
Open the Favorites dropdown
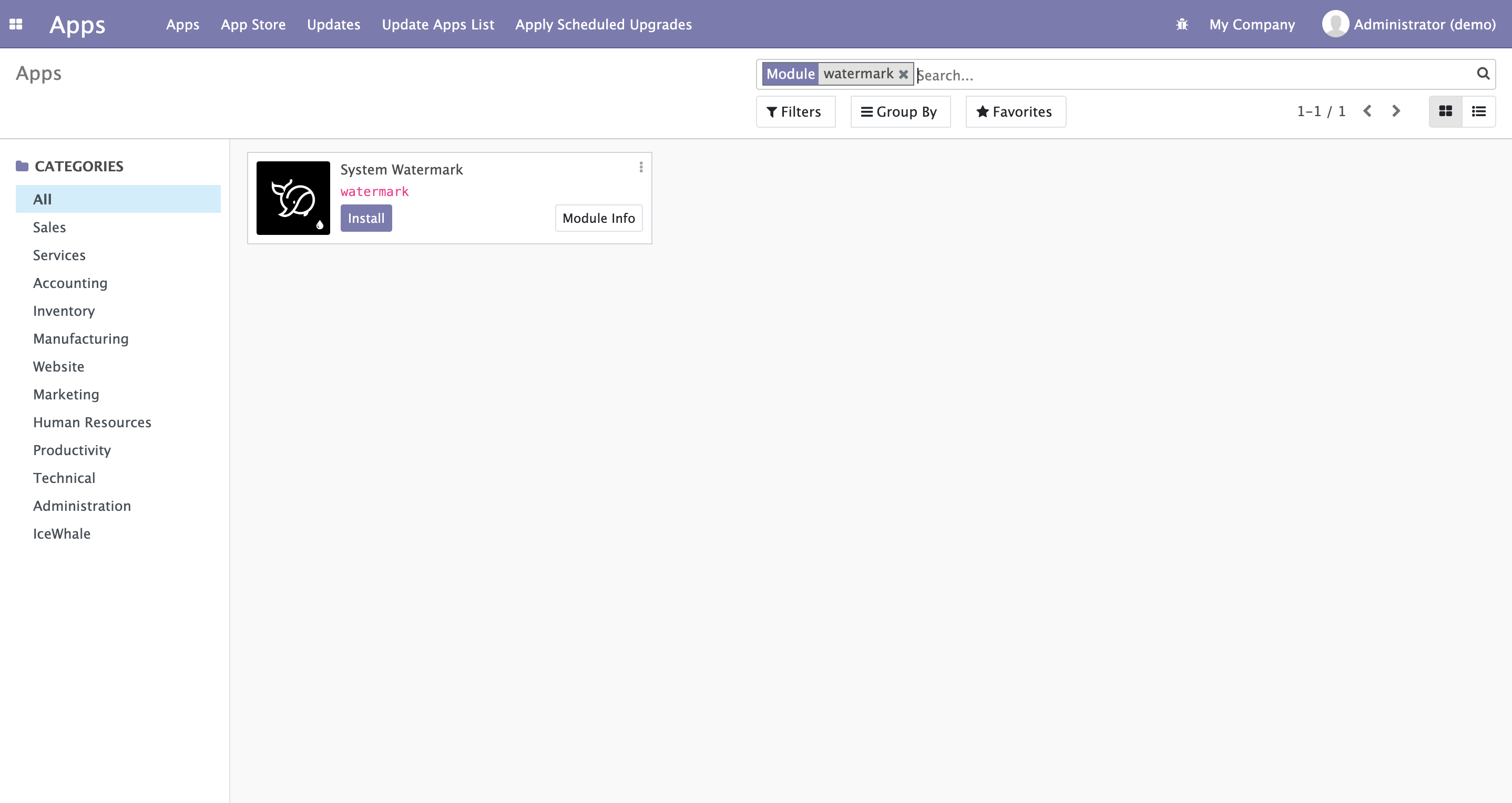tap(1015, 111)
